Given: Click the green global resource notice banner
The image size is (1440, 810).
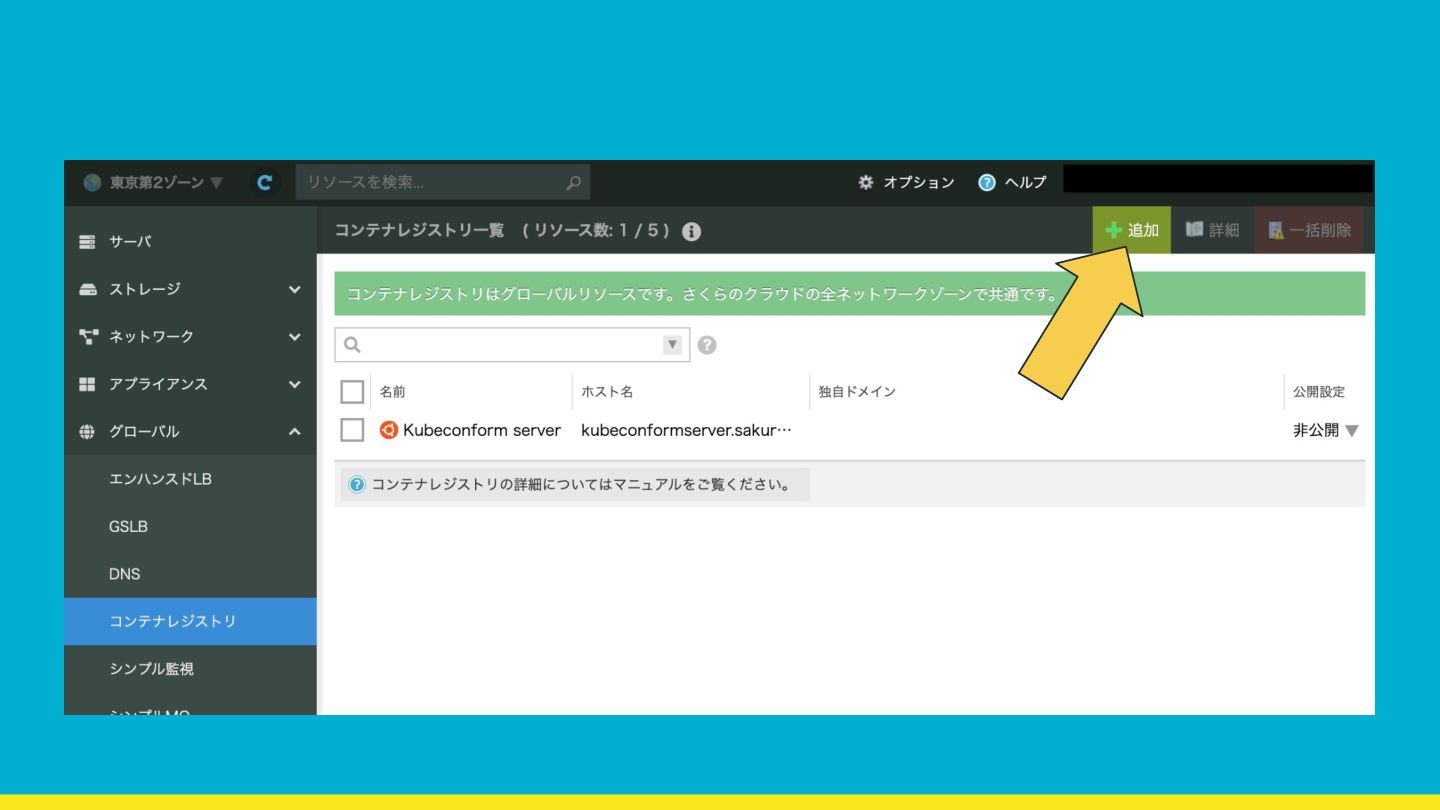Looking at the screenshot, I should pyautogui.click(x=850, y=294).
